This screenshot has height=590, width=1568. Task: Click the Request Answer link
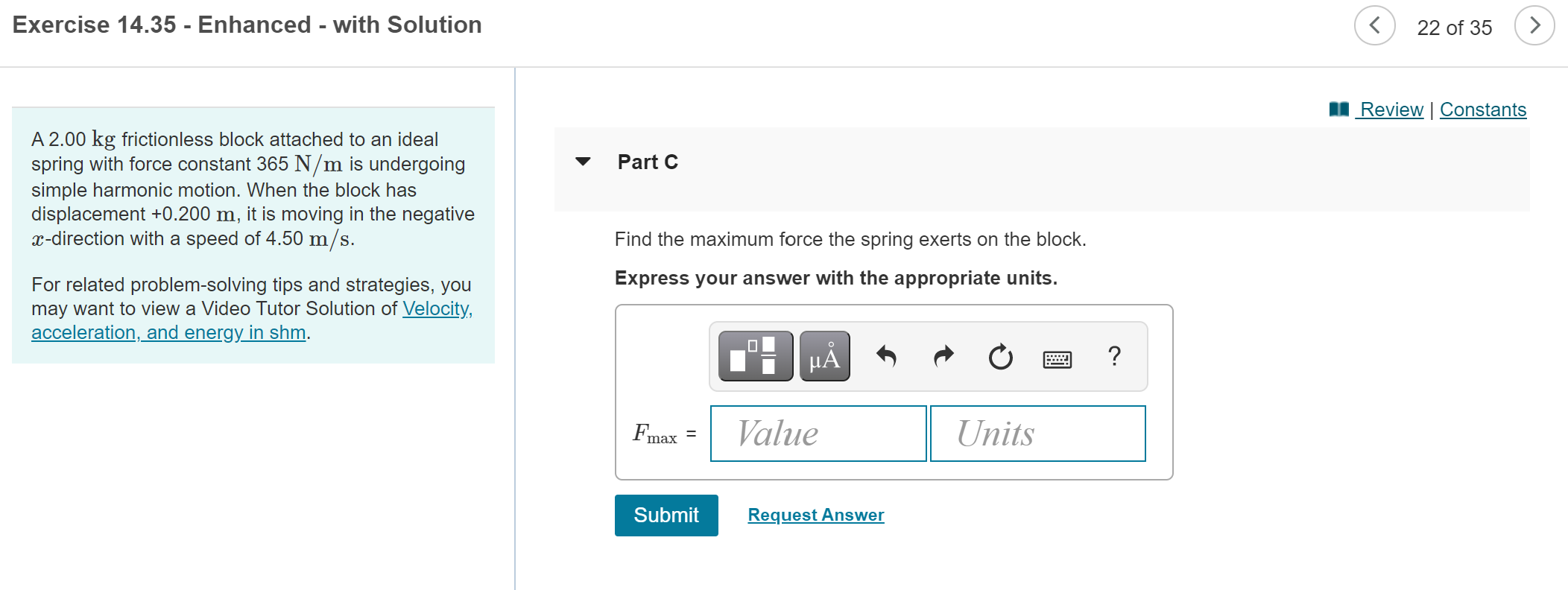816,514
